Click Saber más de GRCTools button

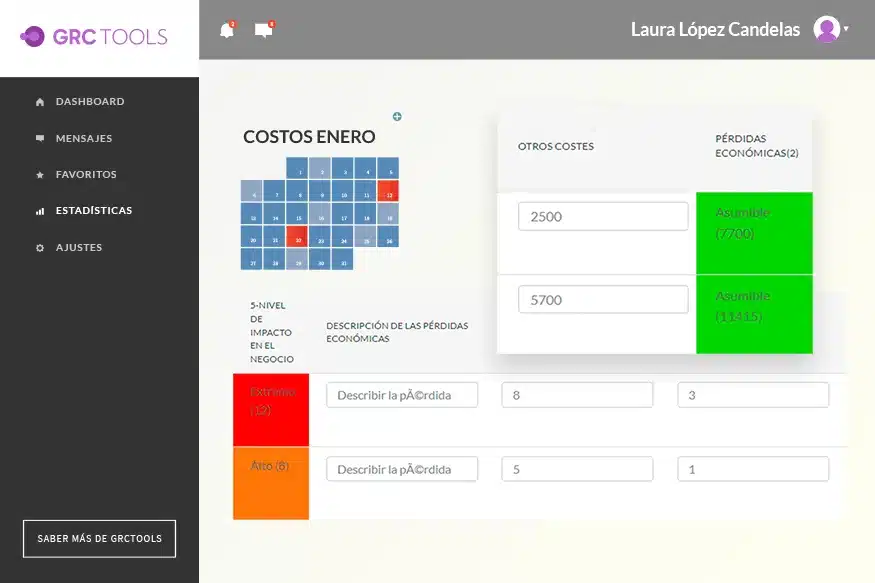[x=99, y=538]
